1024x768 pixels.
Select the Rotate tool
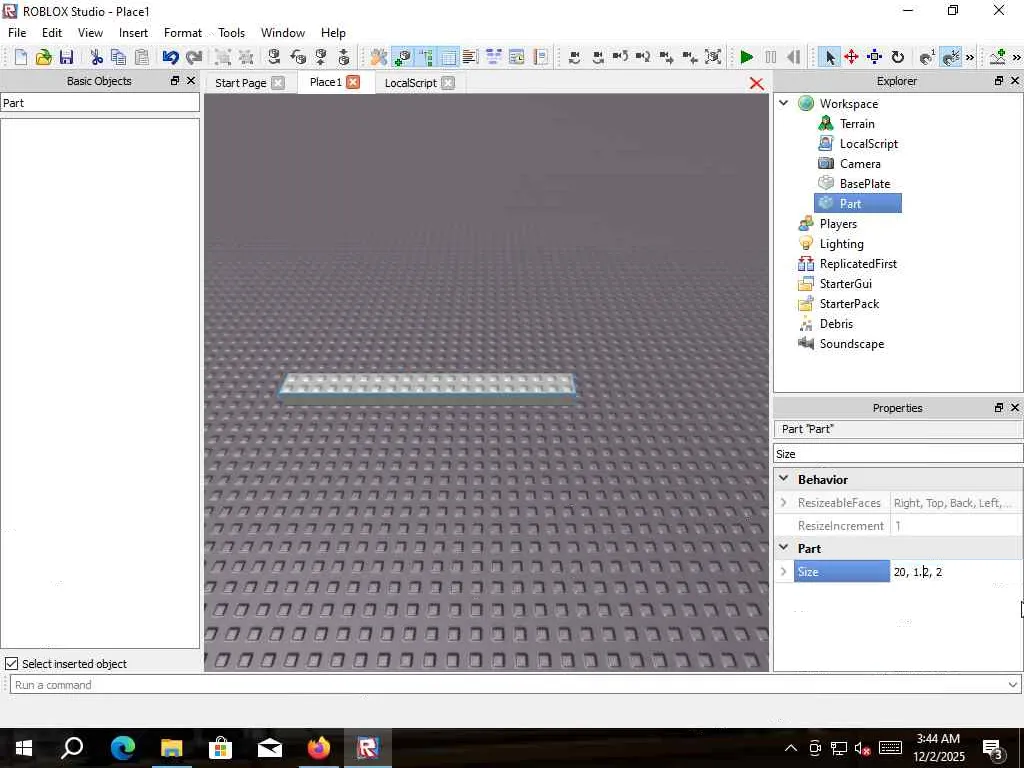(897, 57)
